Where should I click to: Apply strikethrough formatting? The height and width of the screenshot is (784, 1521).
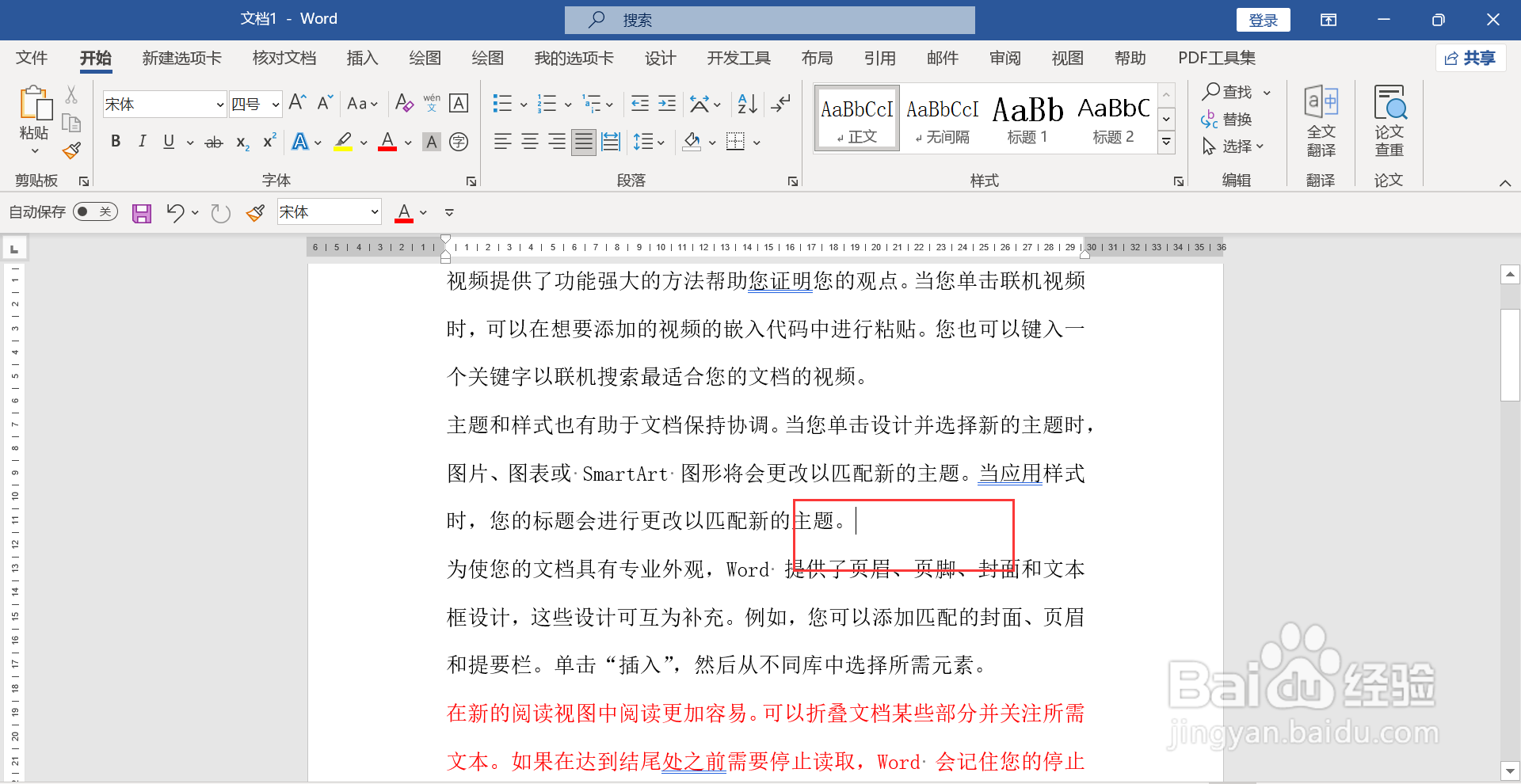(x=214, y=143)
